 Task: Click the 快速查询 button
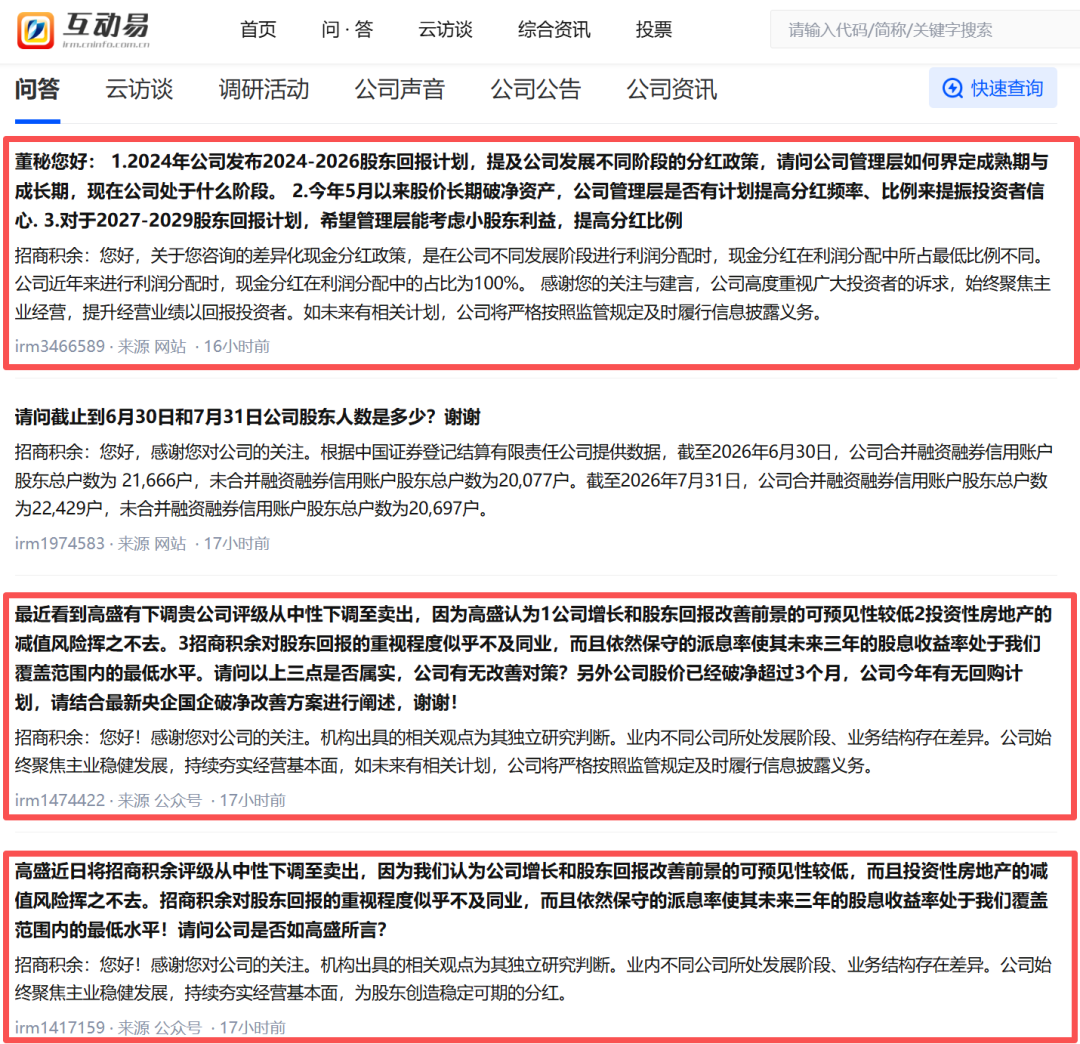point(993,88)
